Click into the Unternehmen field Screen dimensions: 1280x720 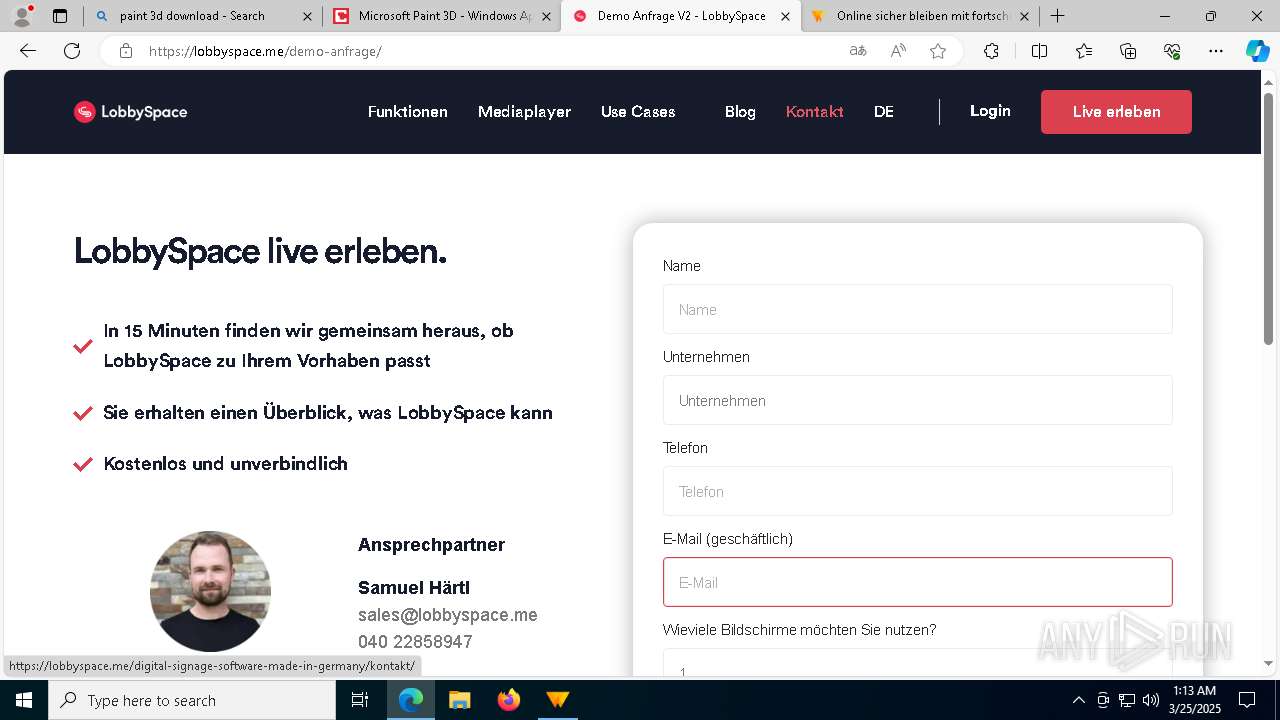coord(917,401)
